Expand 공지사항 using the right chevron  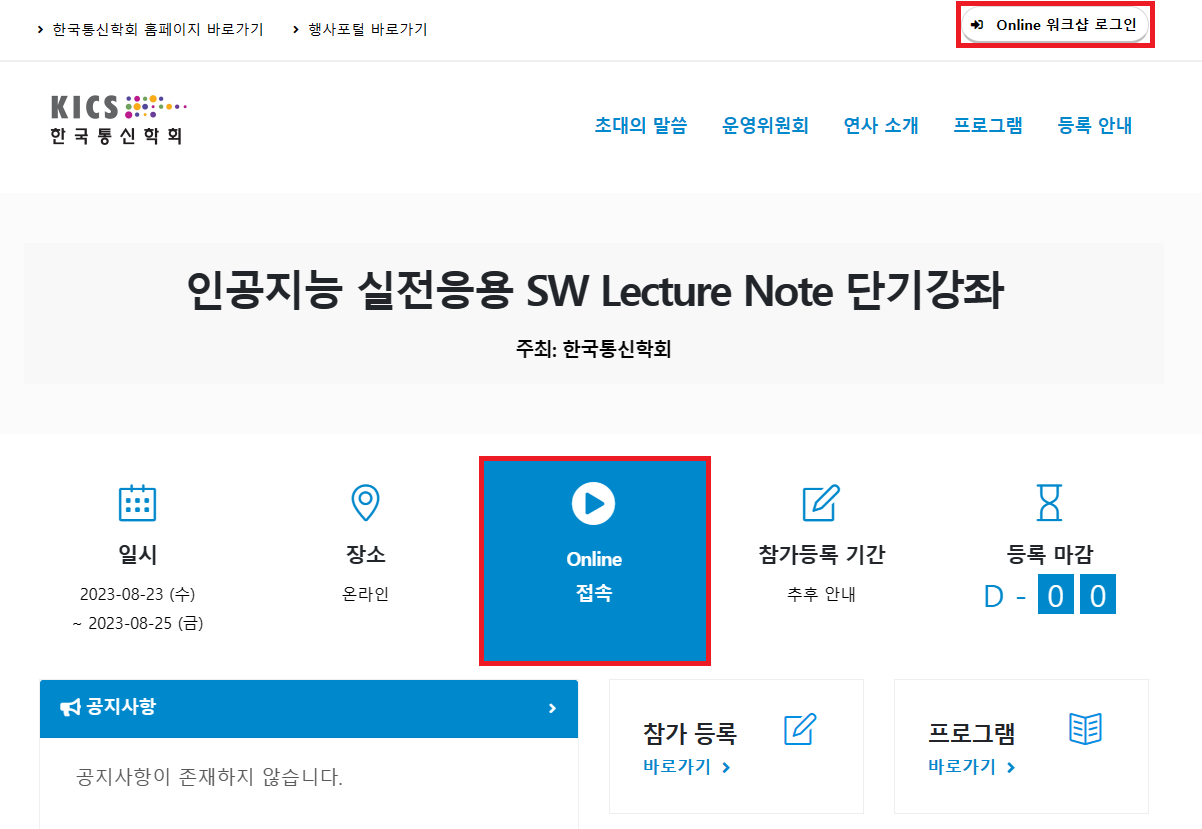552,708
